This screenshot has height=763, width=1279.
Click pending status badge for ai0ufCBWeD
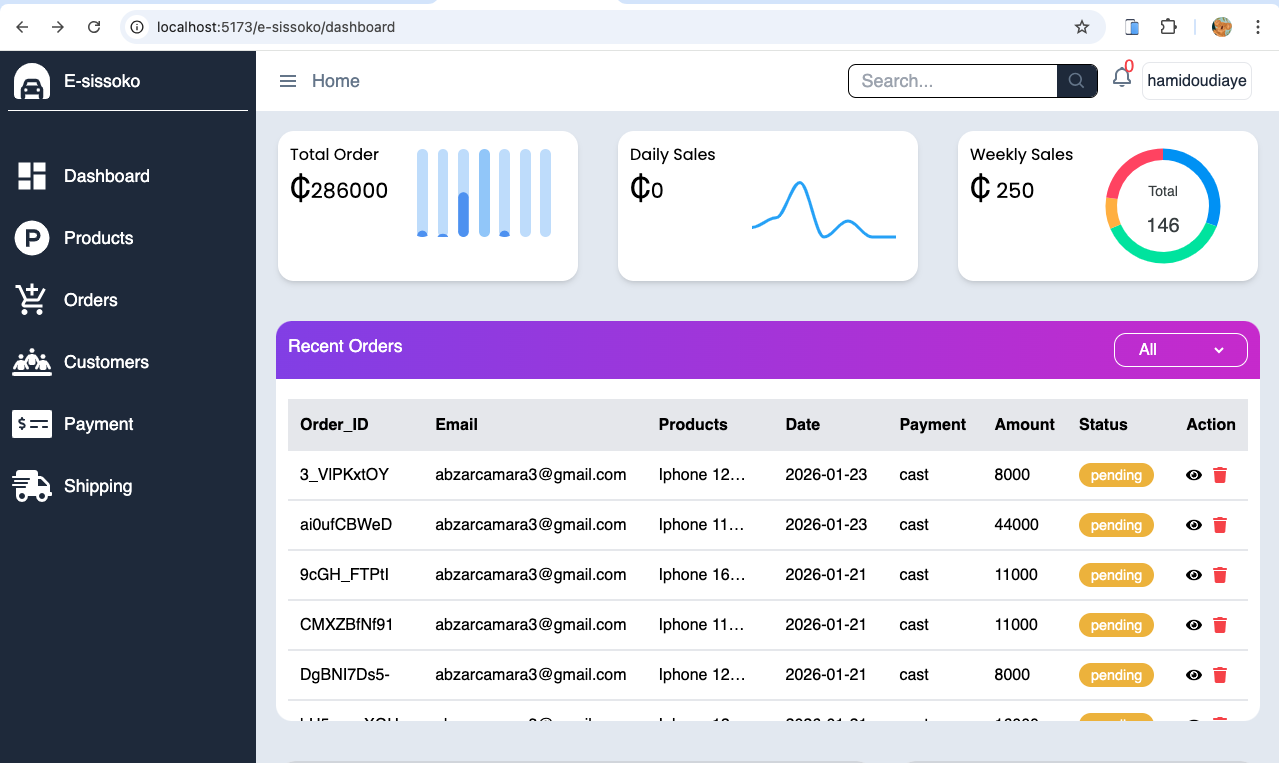pos(1116,525)
